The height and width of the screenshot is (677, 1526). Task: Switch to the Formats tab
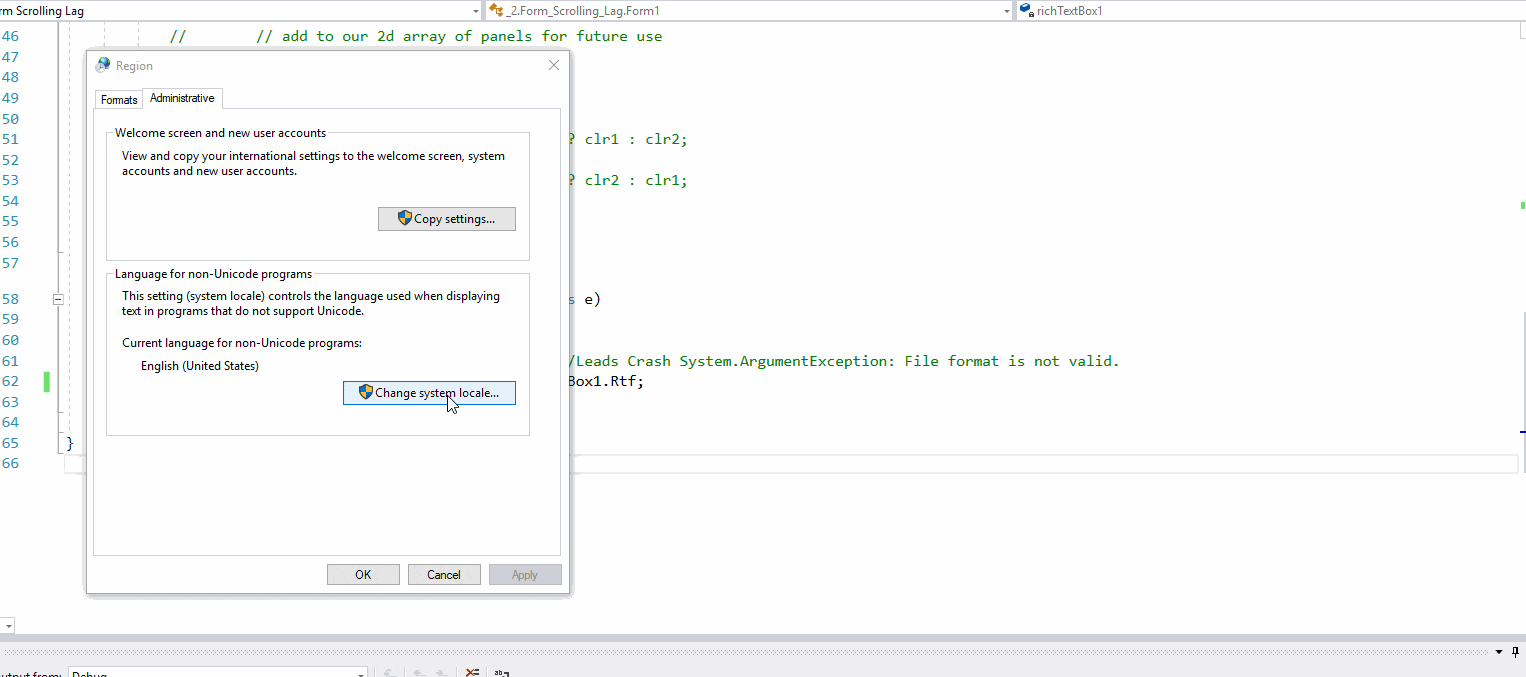tap(118, 99)
